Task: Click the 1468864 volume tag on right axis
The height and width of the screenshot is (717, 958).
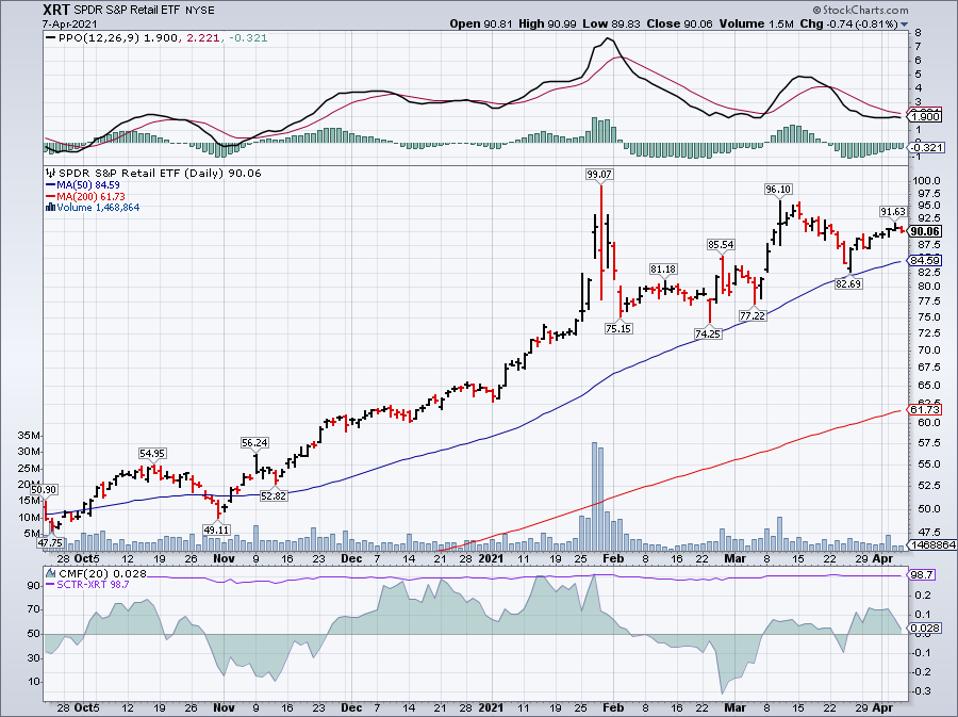Action: pyautogui.click(x=932, y=544)
